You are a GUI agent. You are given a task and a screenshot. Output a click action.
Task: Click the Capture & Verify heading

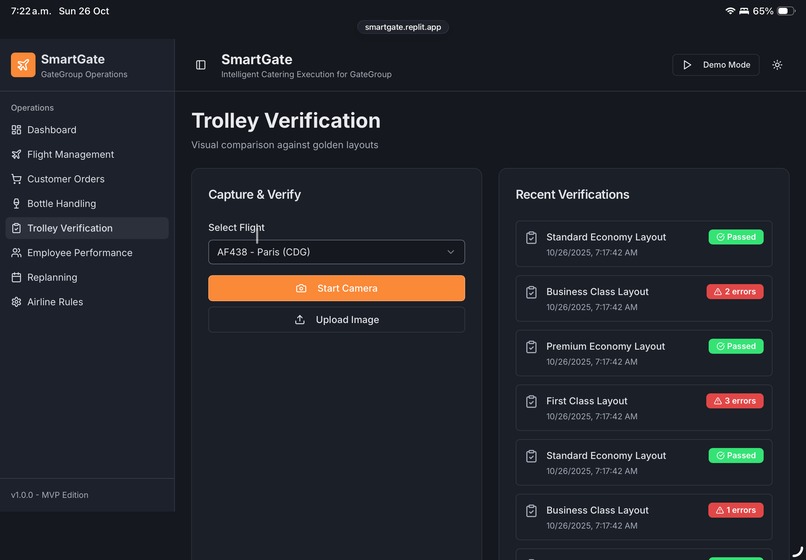(x=254, y=194)
